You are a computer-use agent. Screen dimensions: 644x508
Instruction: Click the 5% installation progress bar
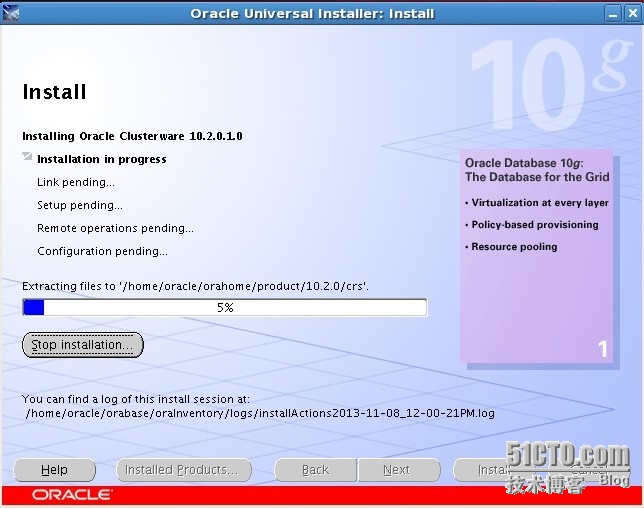(225, 308)
